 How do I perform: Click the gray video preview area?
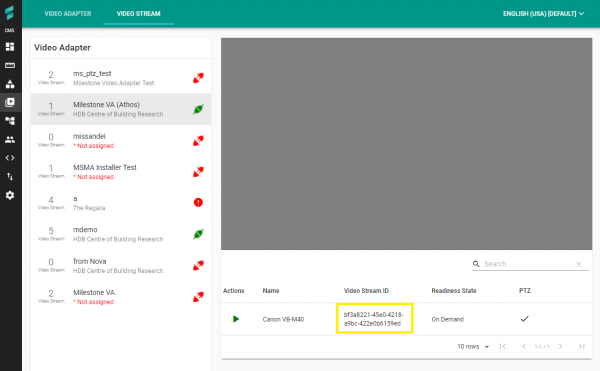click(x=406, y=144)
